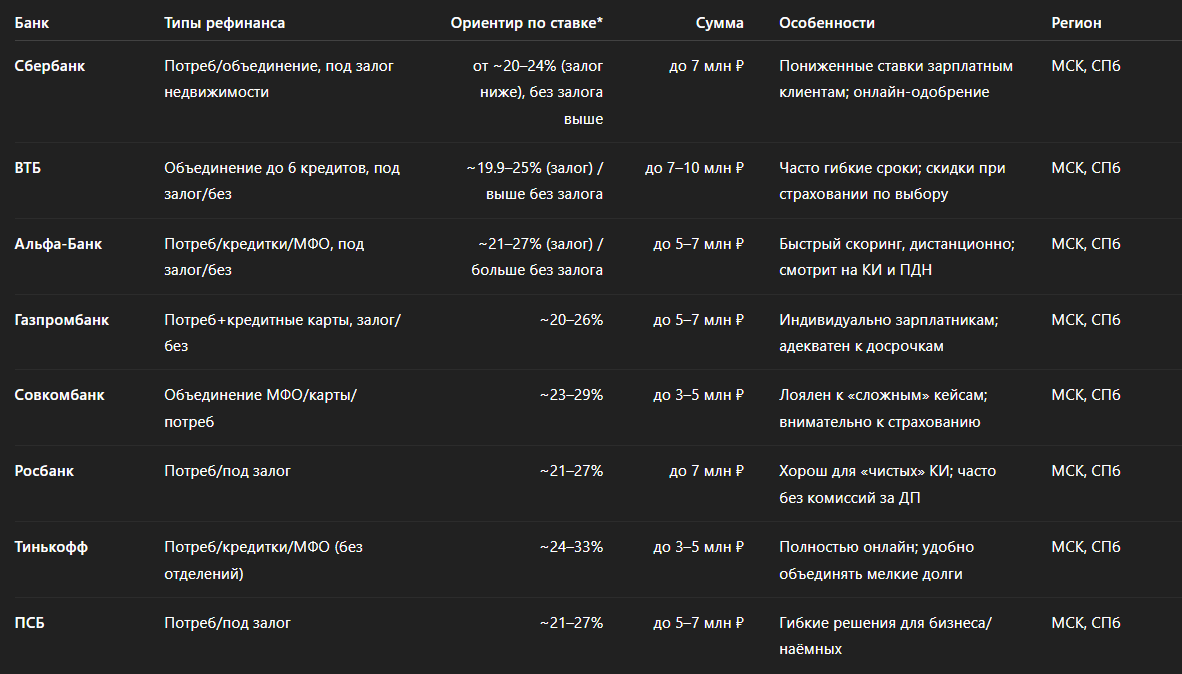Click the "Регион" column header
The image size is (1182, 674).
1077,23
